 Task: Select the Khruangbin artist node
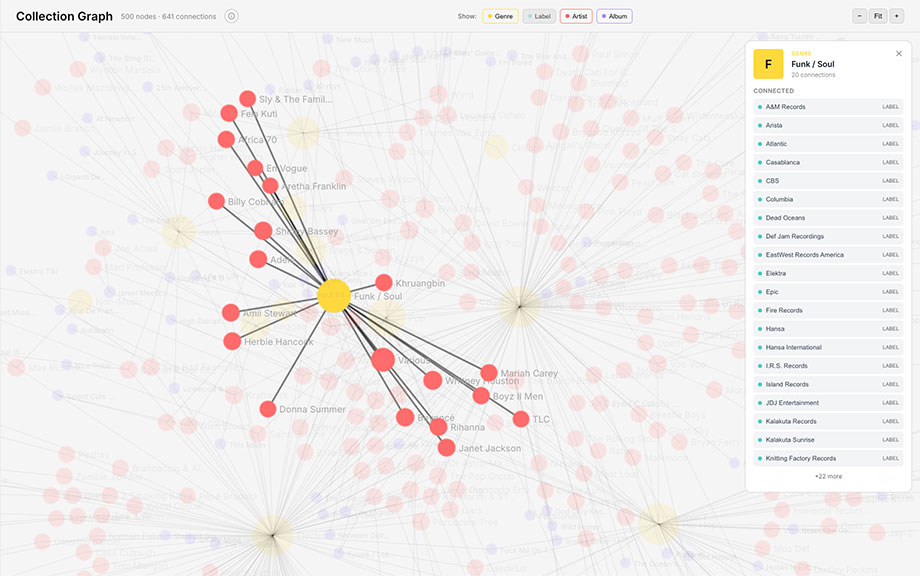pos(384,283)
